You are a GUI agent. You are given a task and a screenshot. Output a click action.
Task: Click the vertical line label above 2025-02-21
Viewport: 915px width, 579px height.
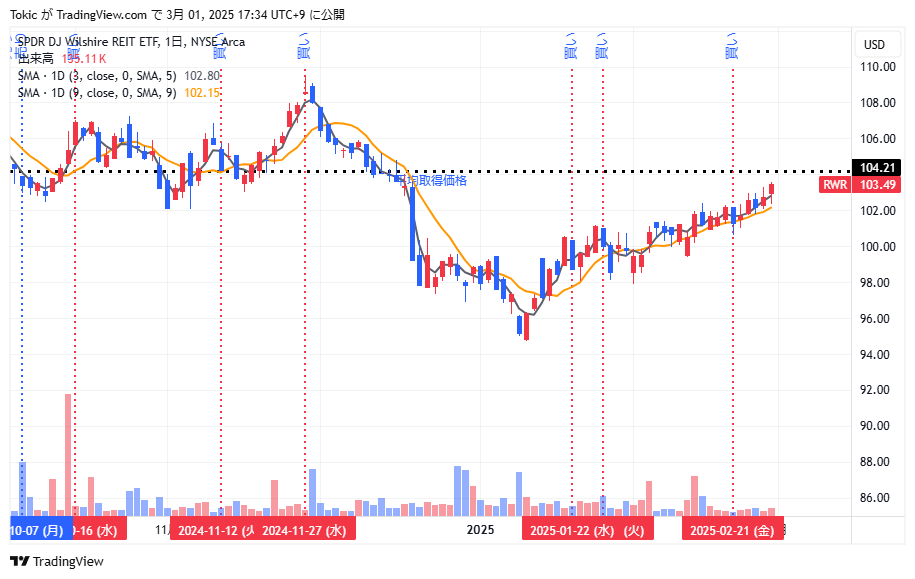coord(732,46)
